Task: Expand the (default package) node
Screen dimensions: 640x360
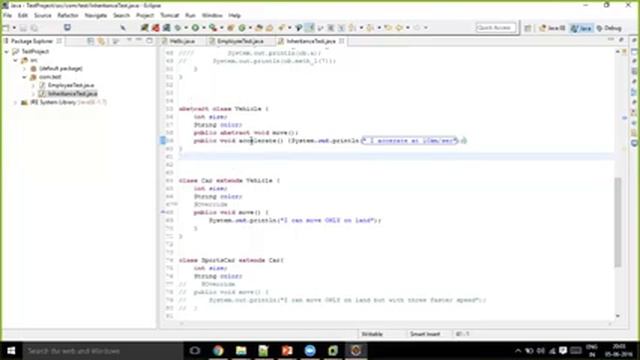Action: (x=24, y=69)
